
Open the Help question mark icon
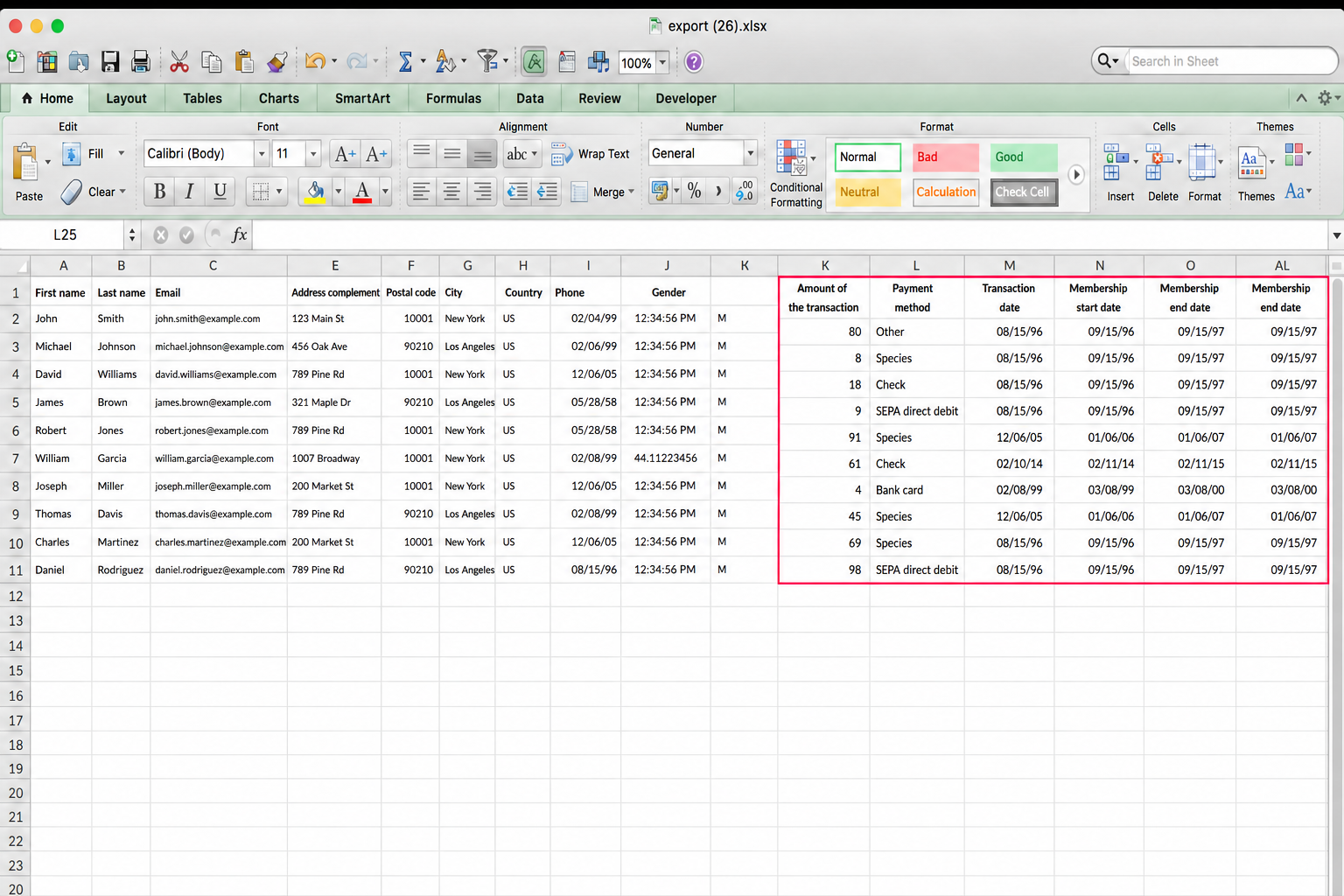[x=694, y=61]
